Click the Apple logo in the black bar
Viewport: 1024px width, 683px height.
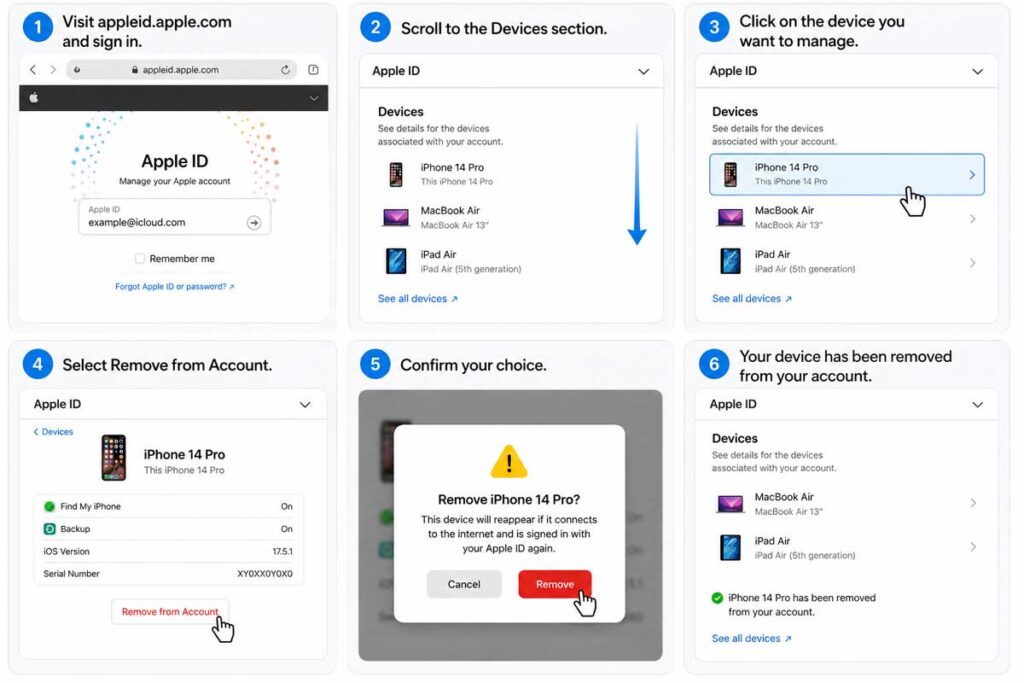(34, 98)
